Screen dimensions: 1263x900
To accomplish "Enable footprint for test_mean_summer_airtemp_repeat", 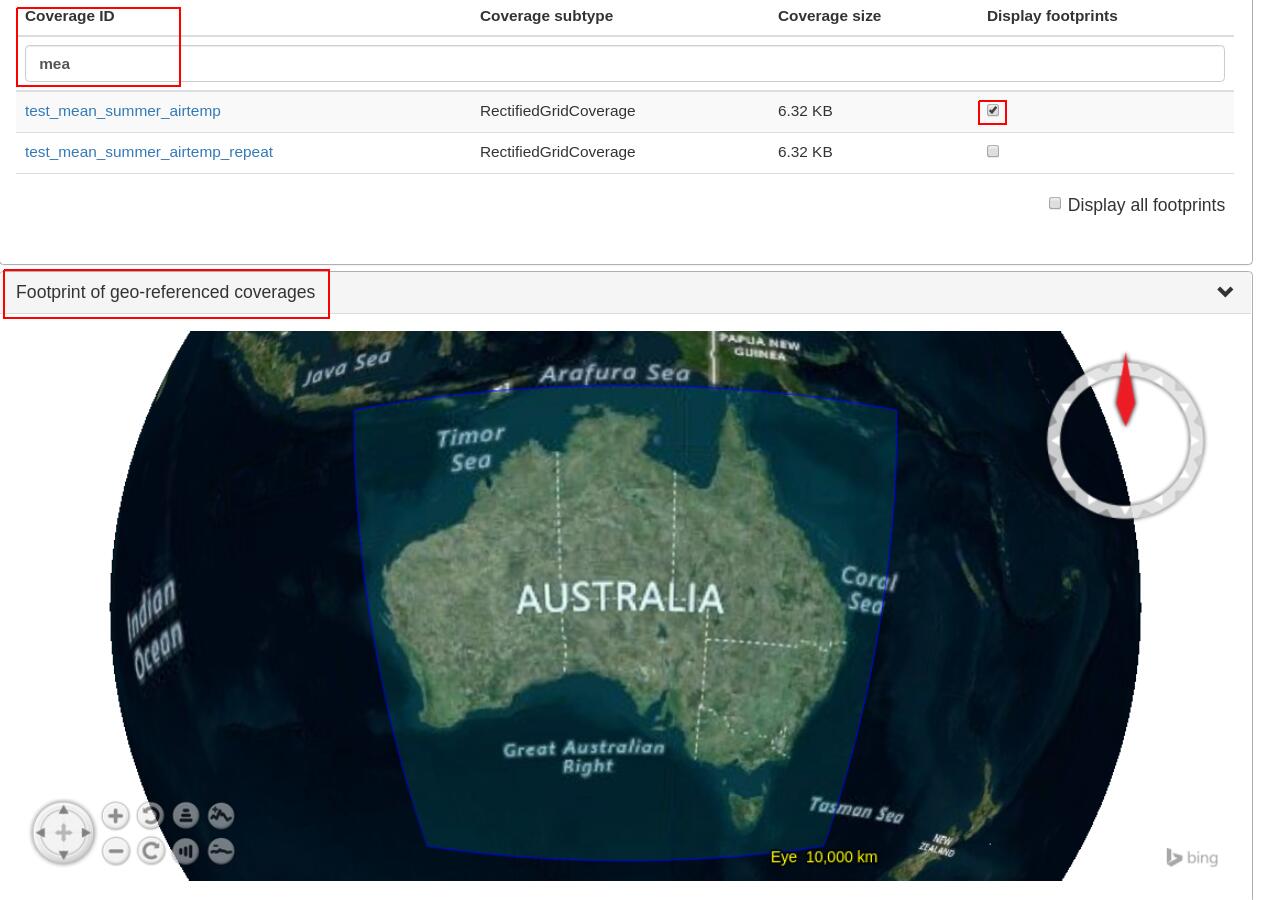I will point(993,152).
